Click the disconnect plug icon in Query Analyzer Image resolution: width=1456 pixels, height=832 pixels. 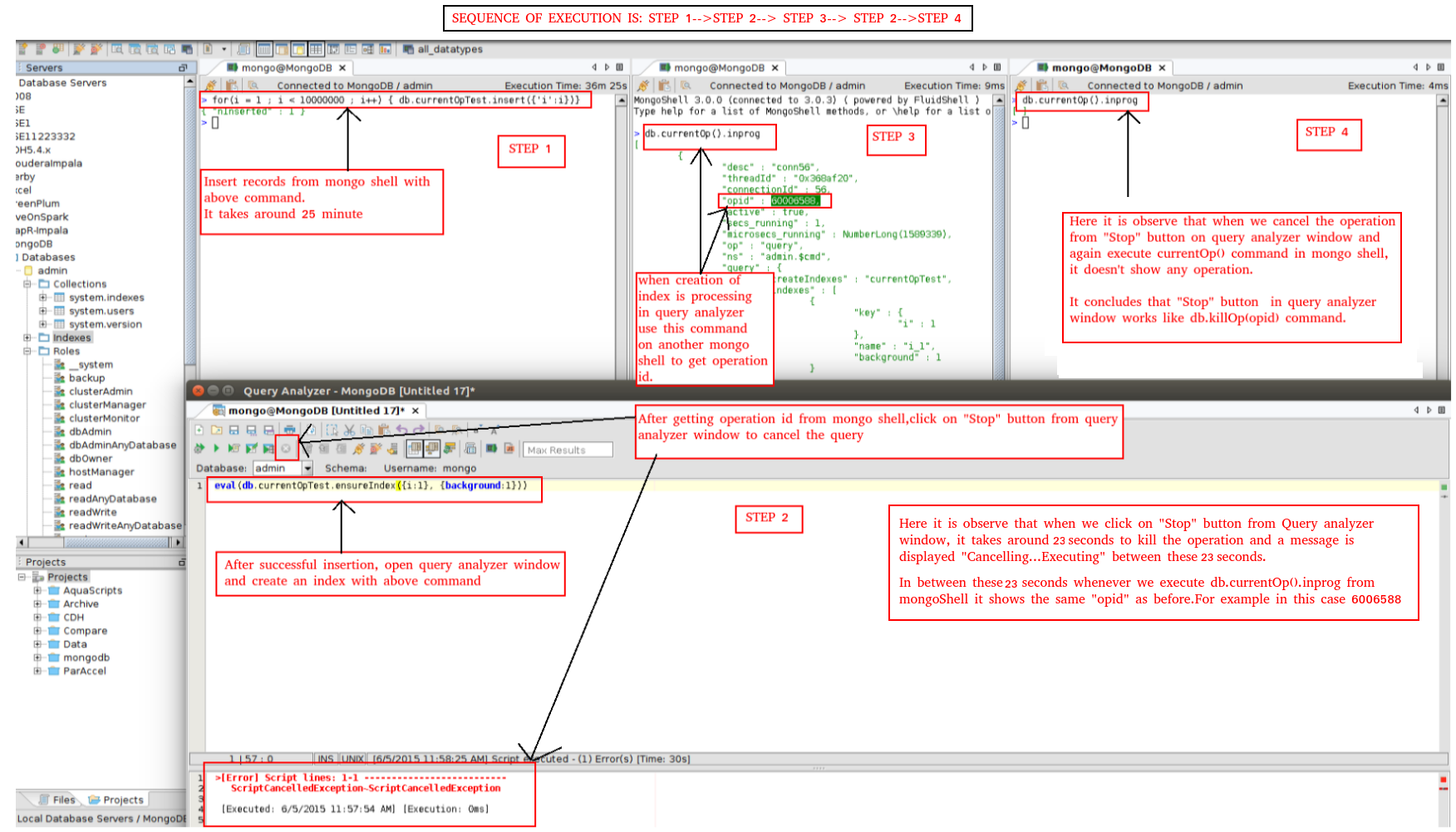(x=375, y=448)
